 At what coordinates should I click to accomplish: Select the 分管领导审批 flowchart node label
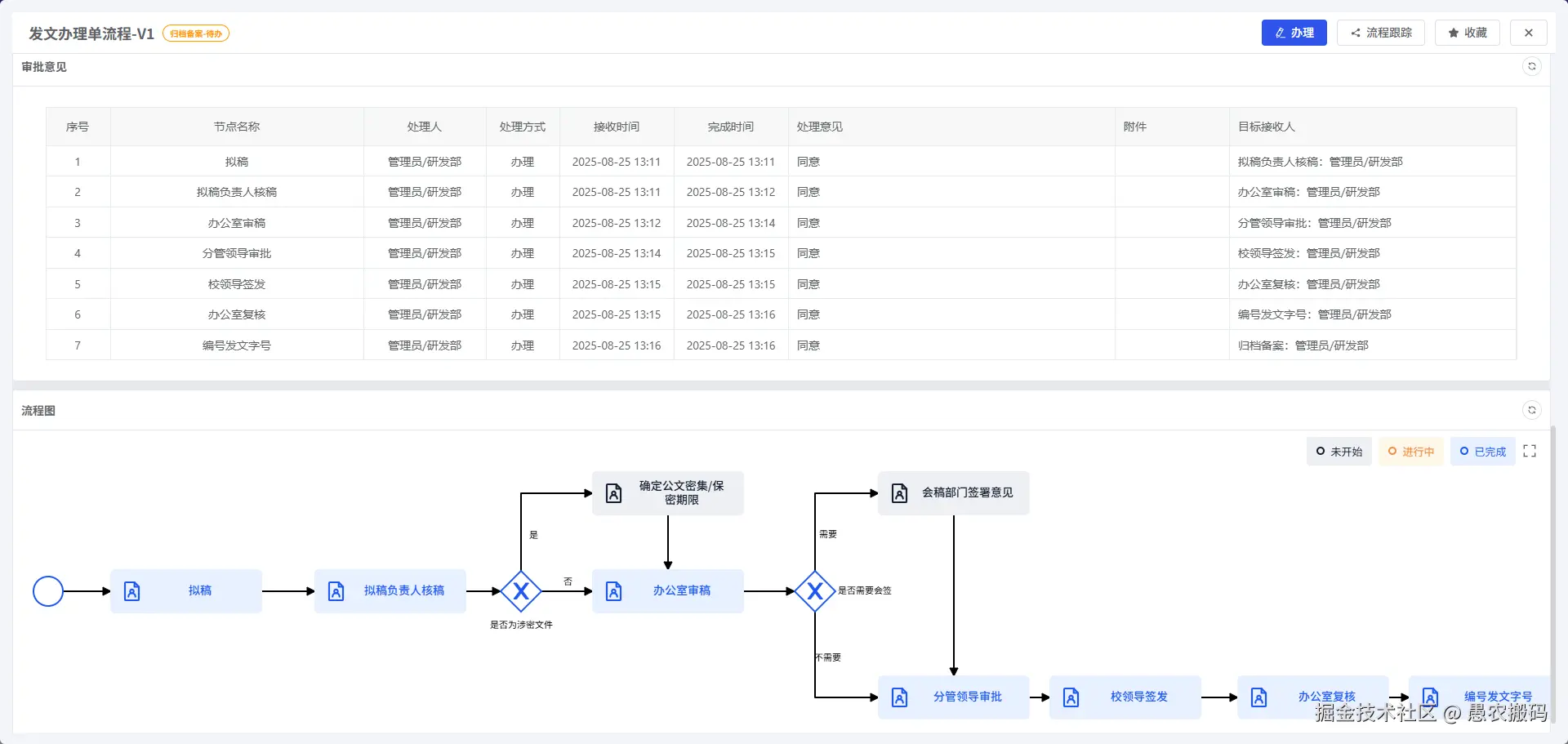(x=968, y=697)
